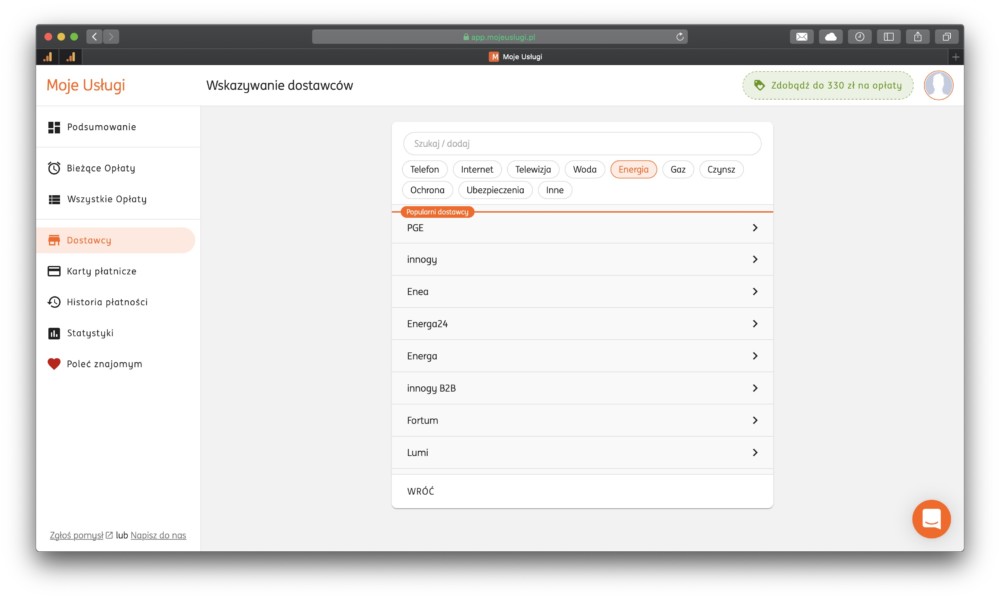Expand the innogy provider chevron
The height and width of the screenshot is (599, 1000).
[755, 260]
